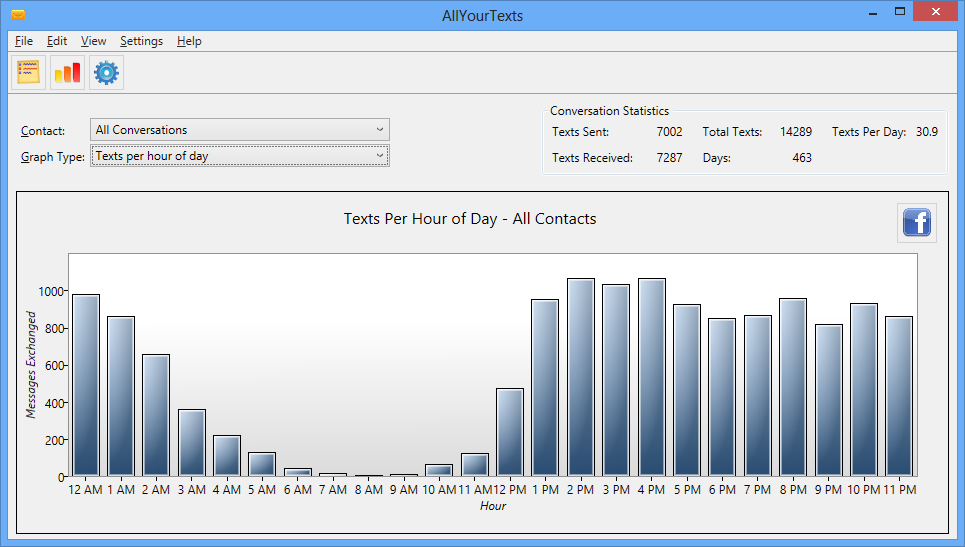Expand the Graph Type dropdown arrow
The image size is (965, 547).
pyautogui.click(x=380, y=156)
